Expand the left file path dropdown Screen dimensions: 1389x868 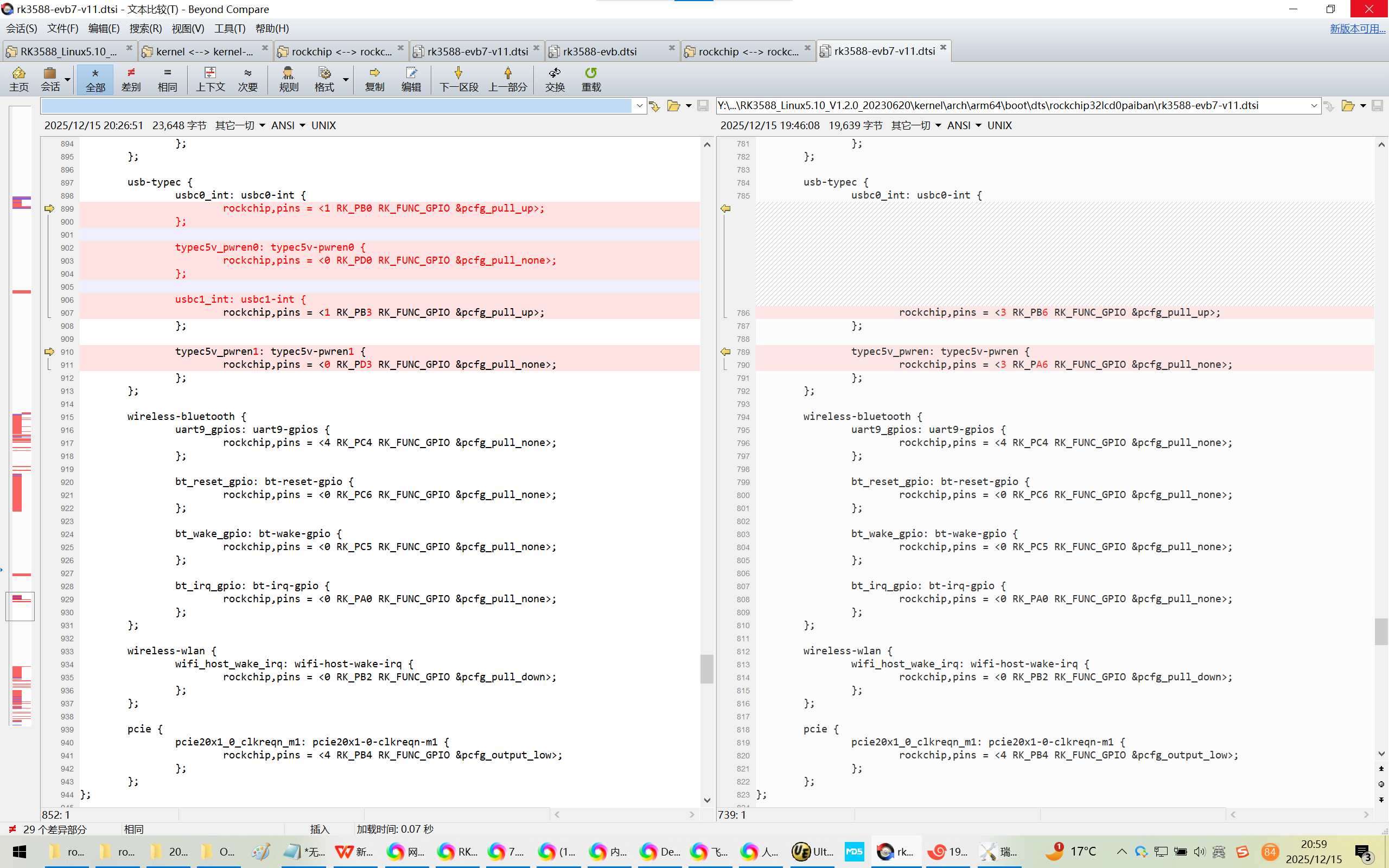[639, 106]
